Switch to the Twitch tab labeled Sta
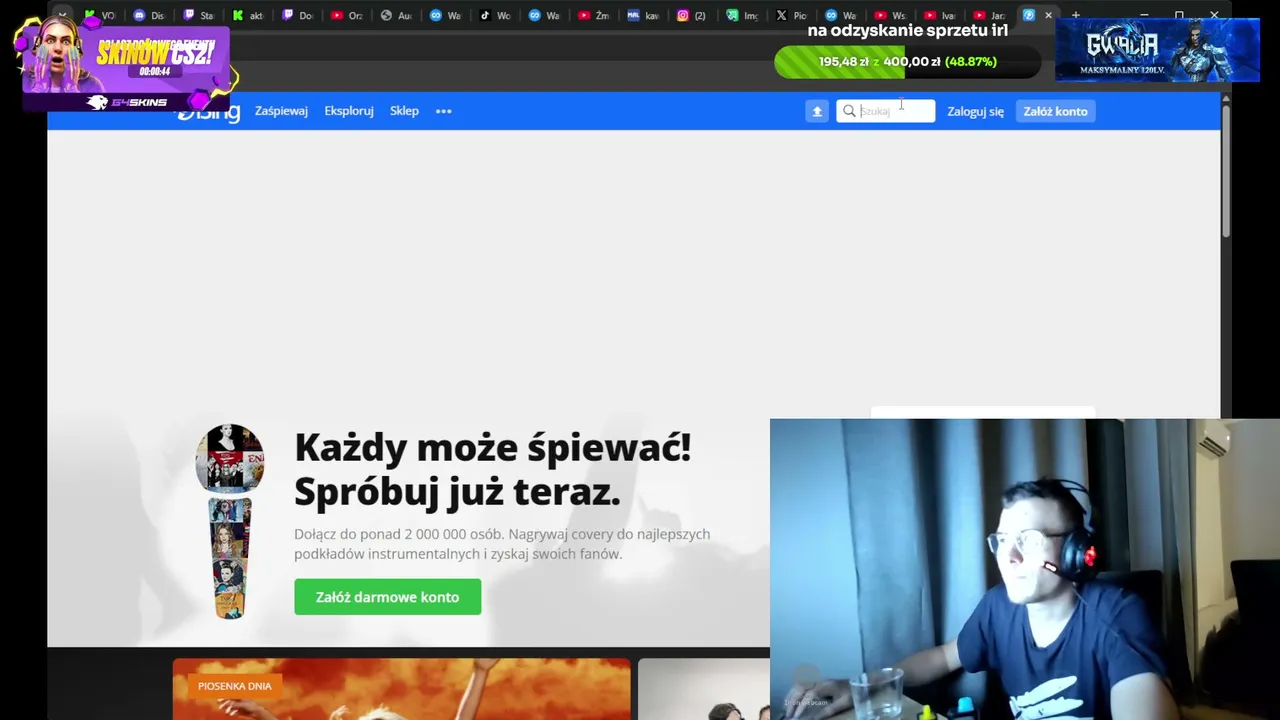The image size is (1280, 720). coord(198,15)
